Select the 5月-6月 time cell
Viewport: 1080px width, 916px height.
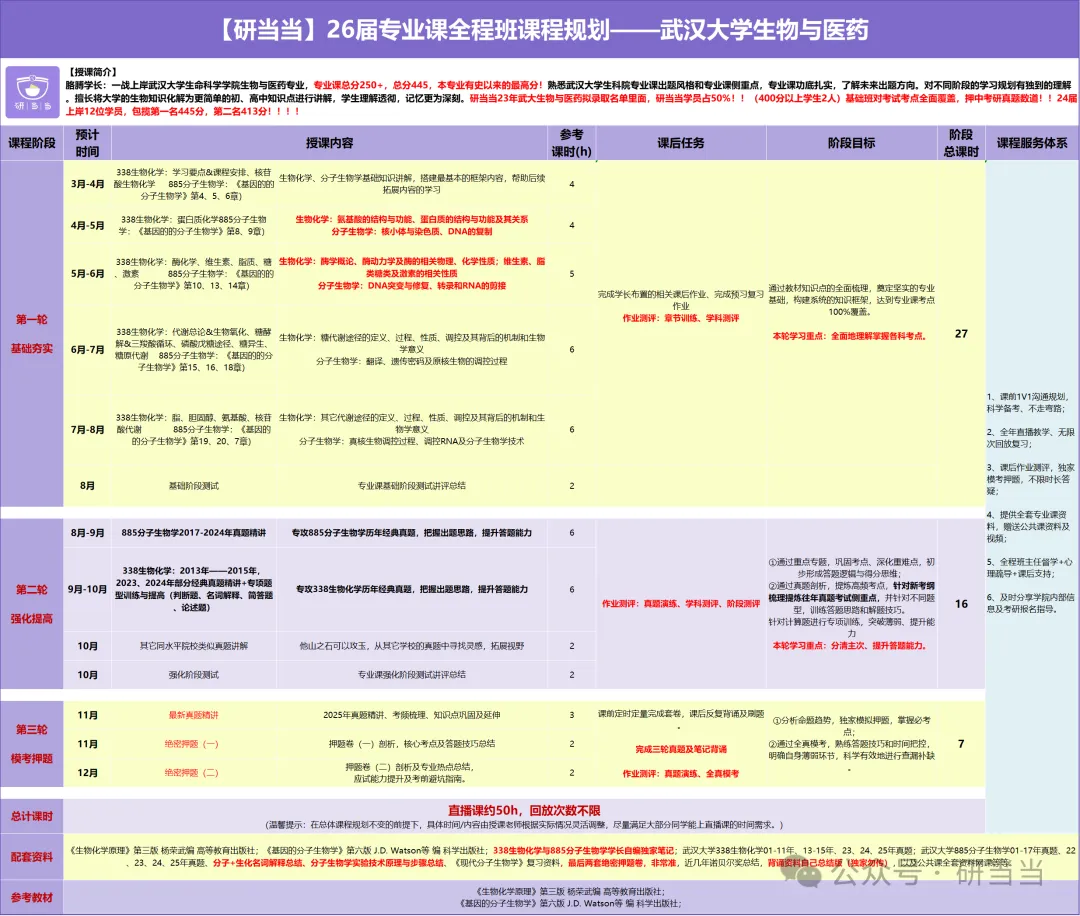87,273
